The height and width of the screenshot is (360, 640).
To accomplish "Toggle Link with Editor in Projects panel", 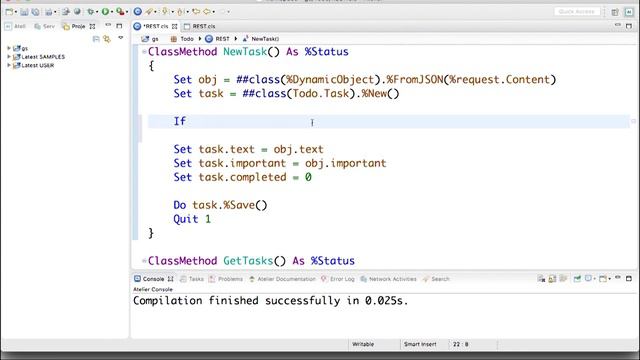I will pyautogui.click(x=107, y=39).
